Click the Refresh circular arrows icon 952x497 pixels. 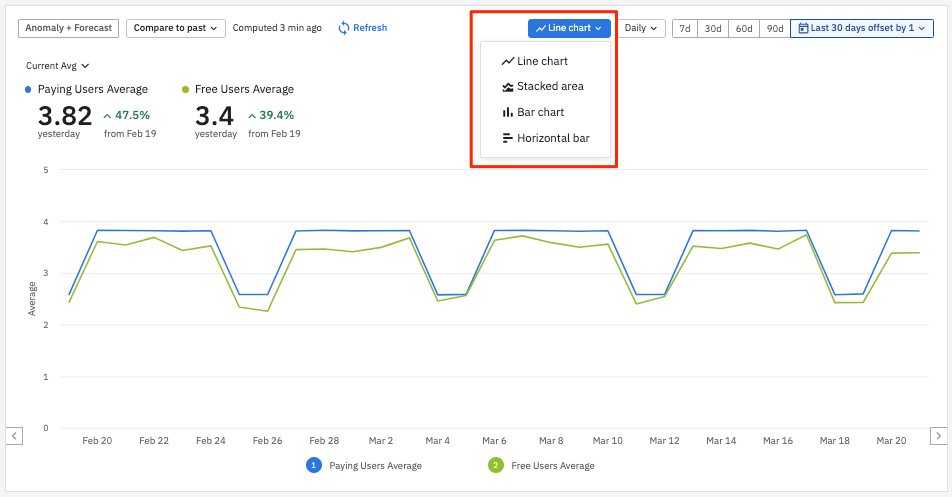tap(344, 28)
